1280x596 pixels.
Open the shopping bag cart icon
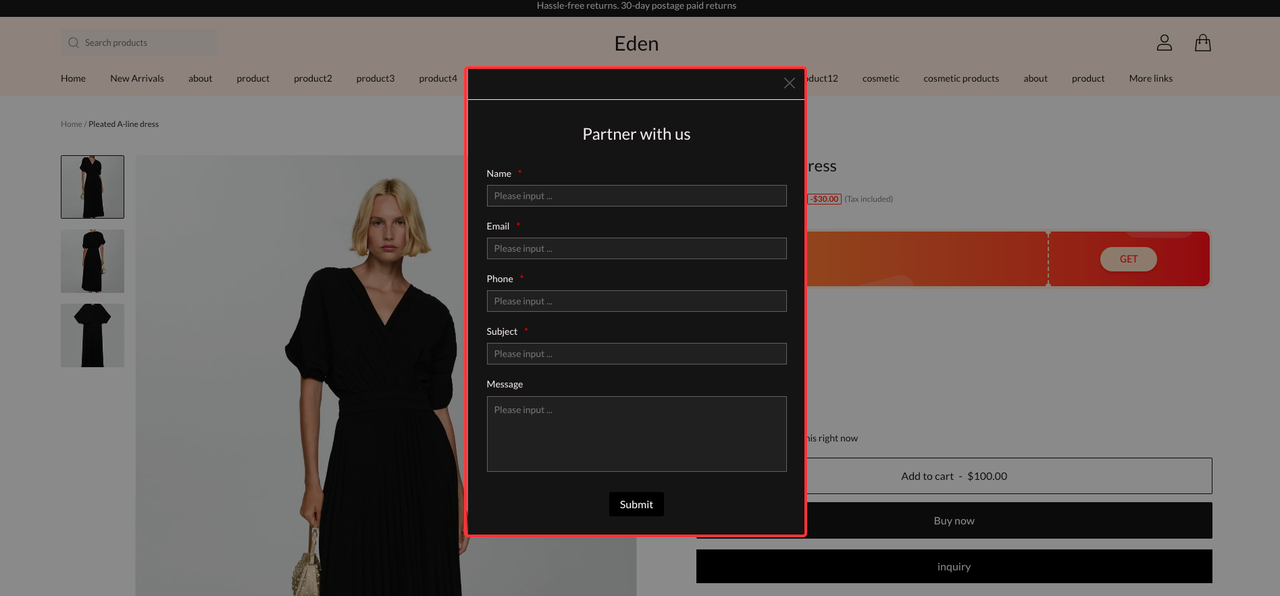(x=1203, y=43)
